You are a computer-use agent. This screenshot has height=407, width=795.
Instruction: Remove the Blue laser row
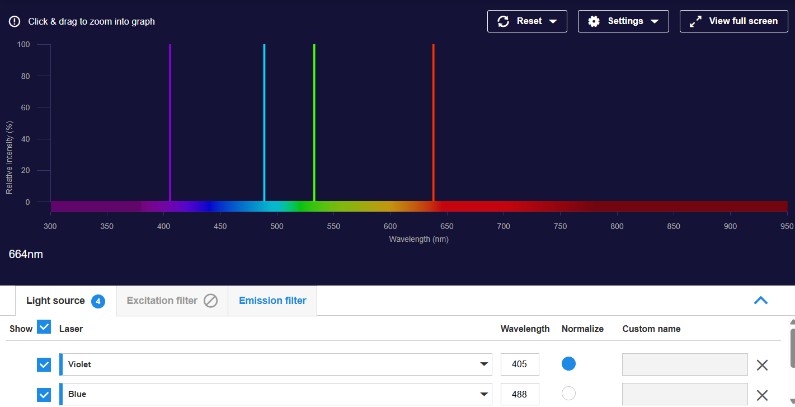[x=762, y=394]
